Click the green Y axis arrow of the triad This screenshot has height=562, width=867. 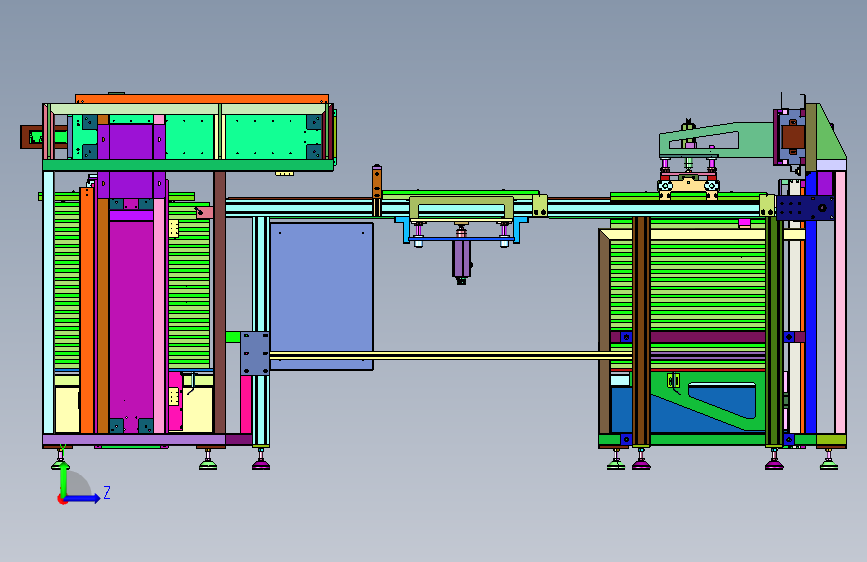click(x=64, y=480)
